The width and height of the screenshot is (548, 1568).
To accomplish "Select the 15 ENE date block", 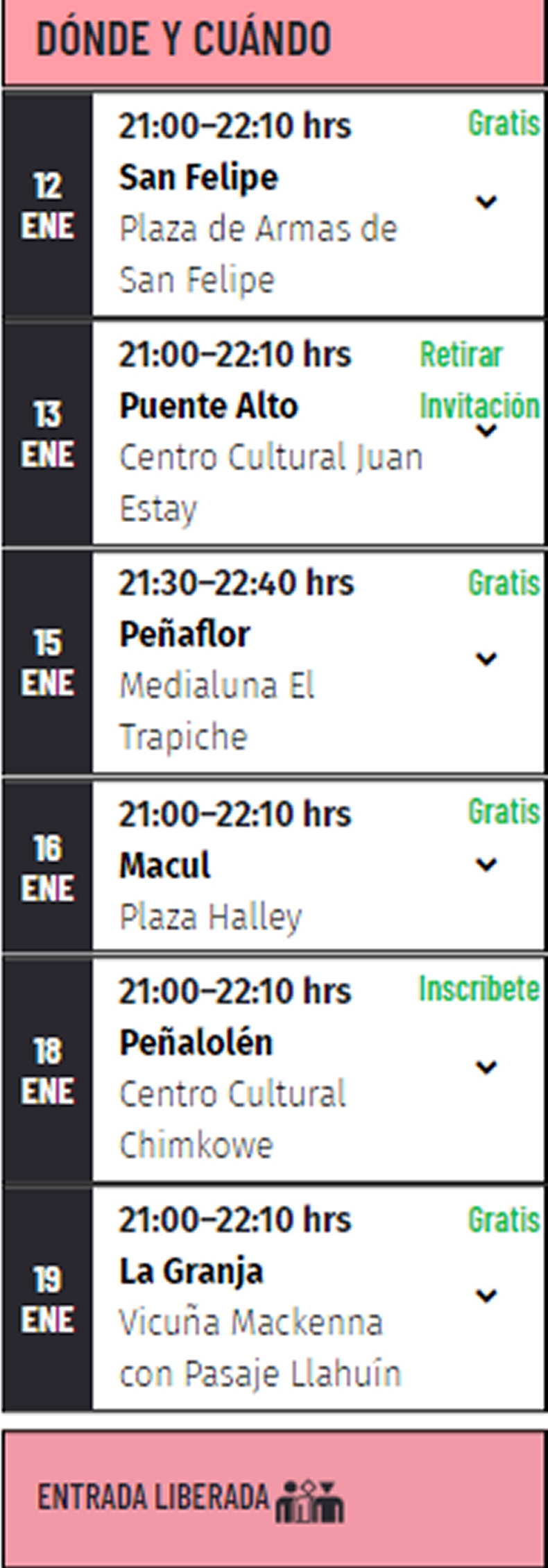I will pos(47,662).
